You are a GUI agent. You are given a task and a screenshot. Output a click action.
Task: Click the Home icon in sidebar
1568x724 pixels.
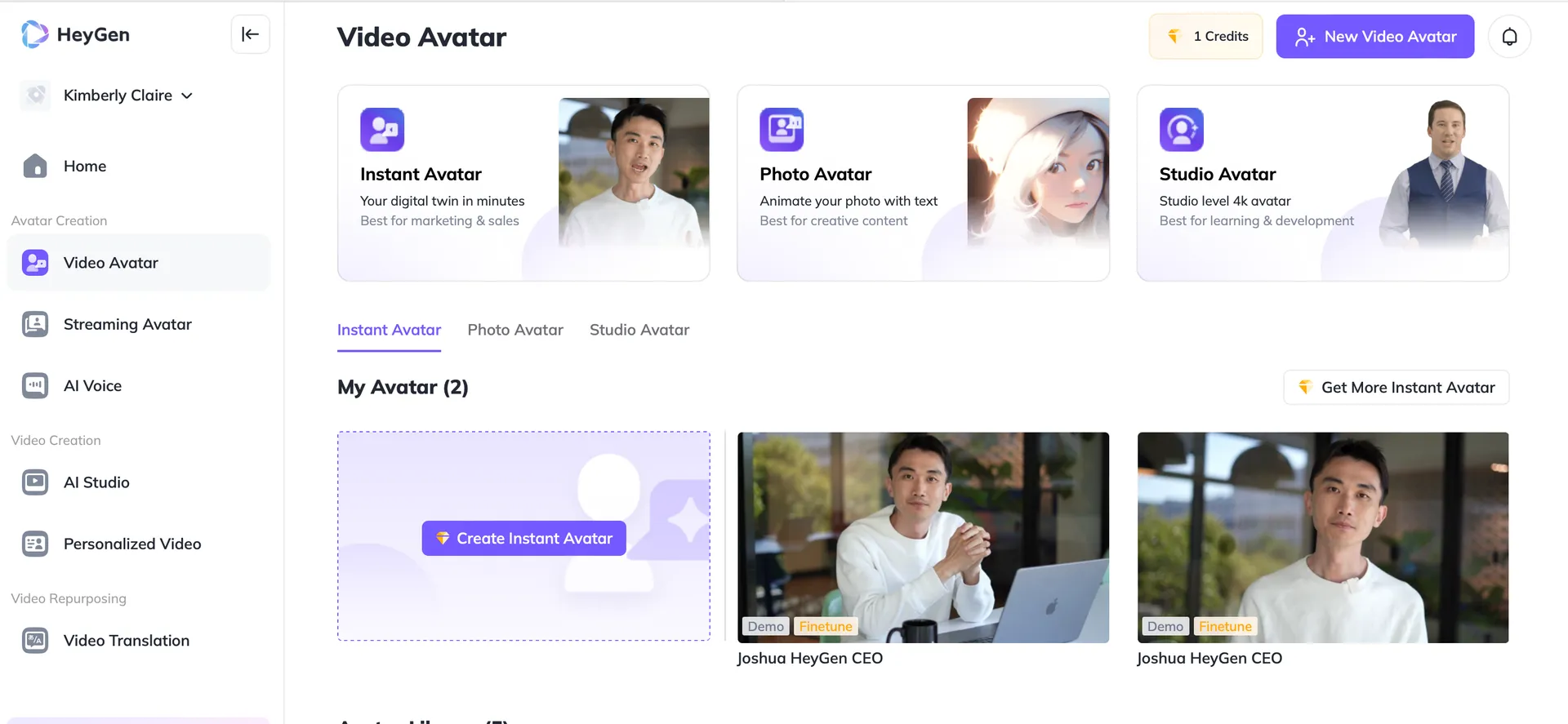pos(35,166)
